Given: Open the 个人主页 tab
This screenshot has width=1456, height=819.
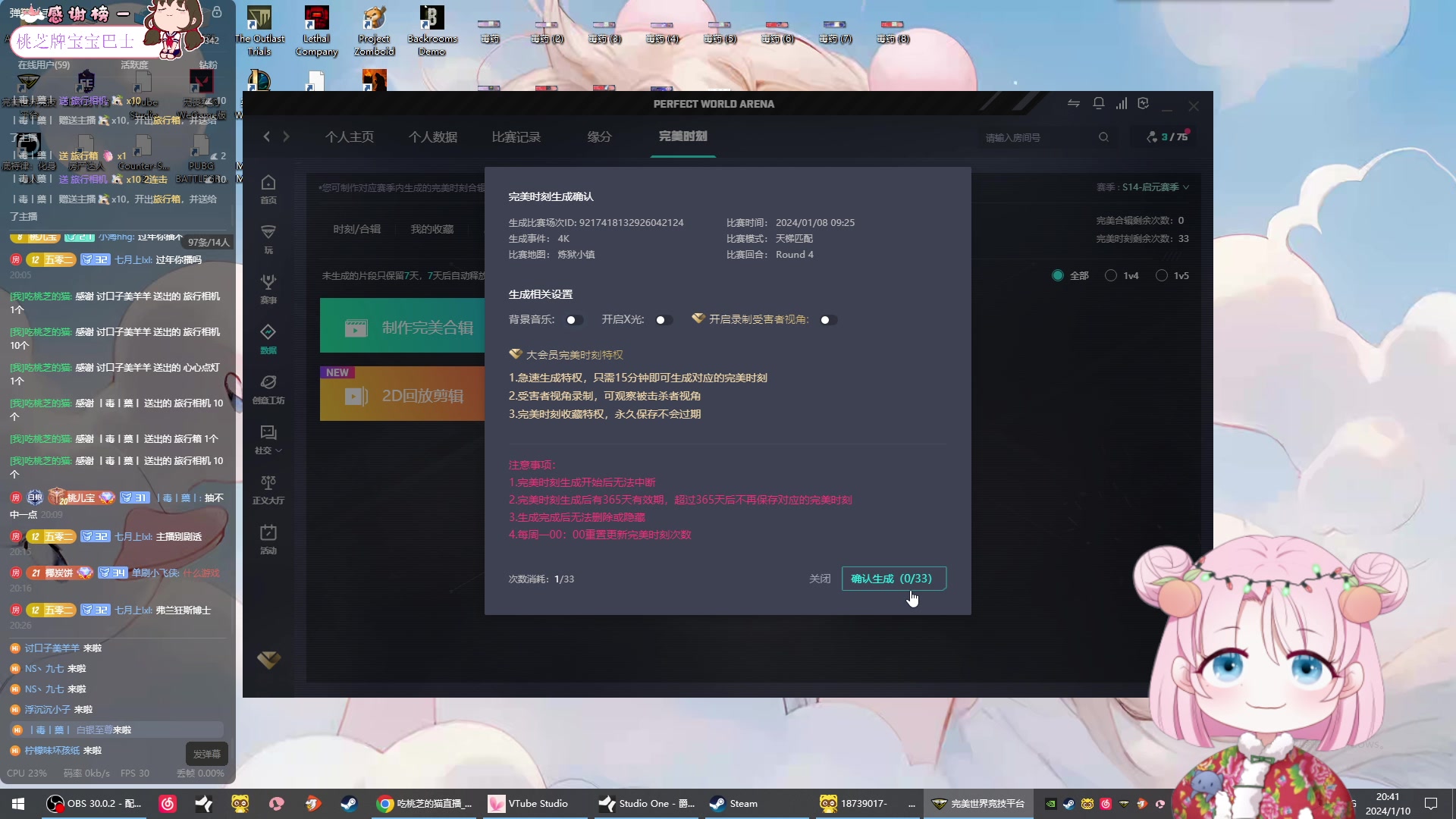Looking at the screenshot, I should coord(350,136).
